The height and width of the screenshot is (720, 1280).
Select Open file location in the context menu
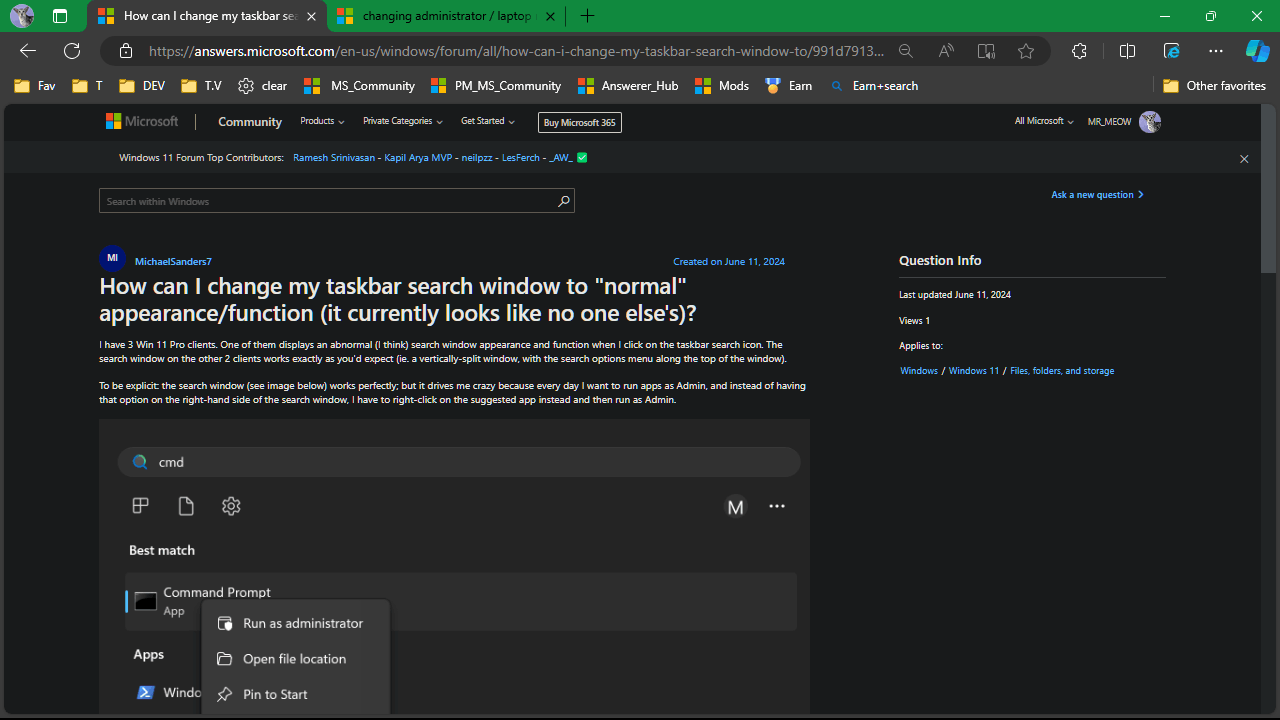coord(294,659)
